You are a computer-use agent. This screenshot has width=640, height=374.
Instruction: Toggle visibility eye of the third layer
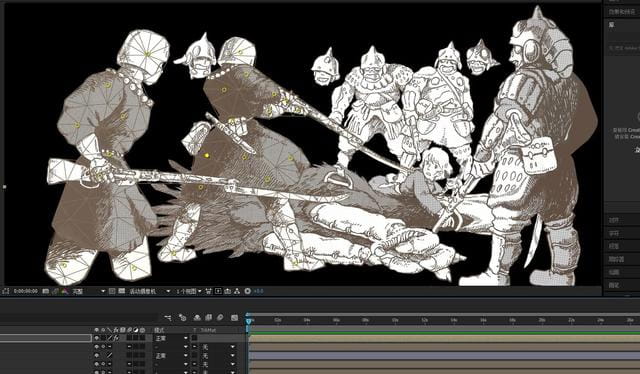click(96, 356)
